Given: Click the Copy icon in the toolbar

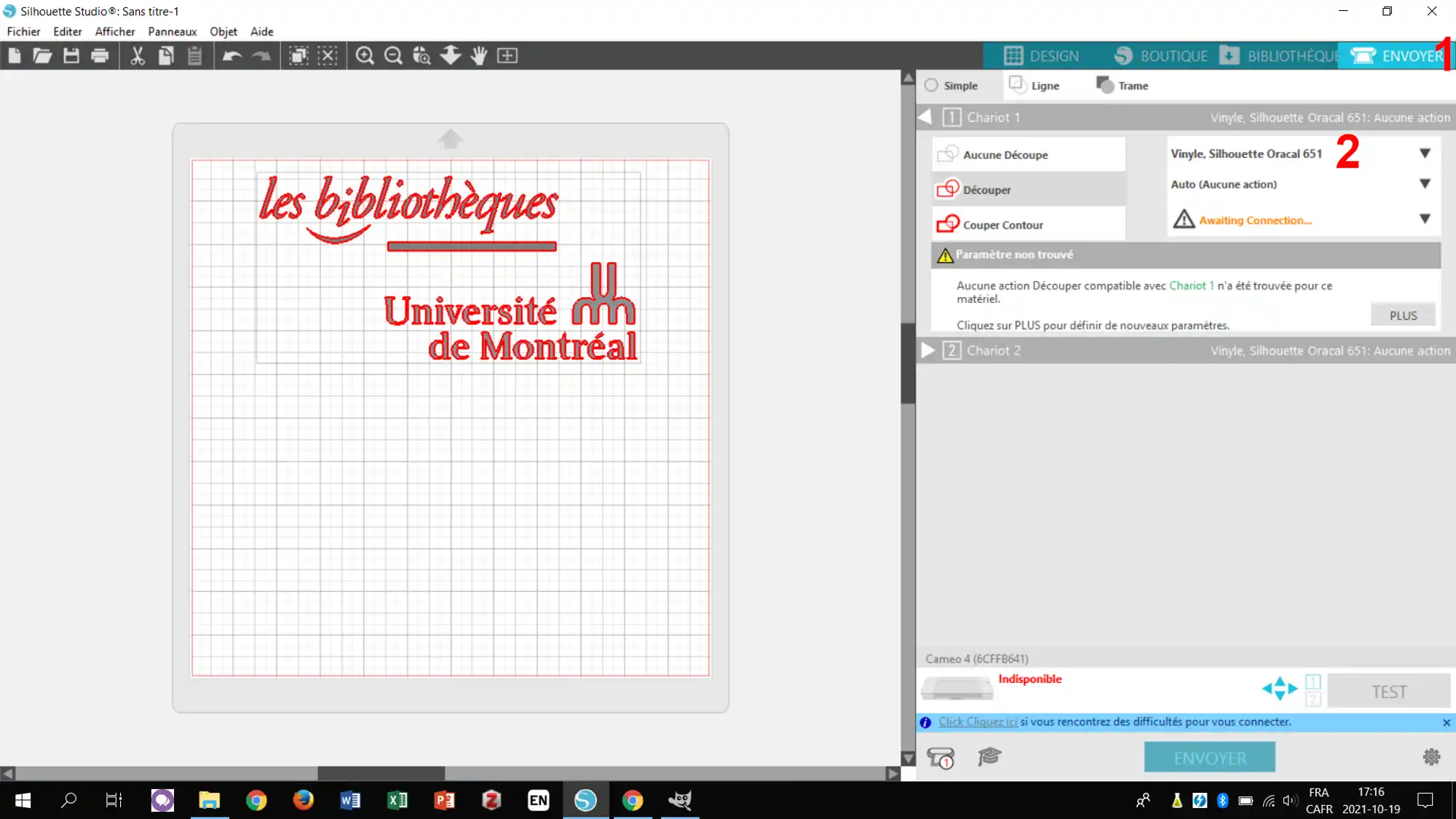Looking at the screenshot, I should coord(166,55).
